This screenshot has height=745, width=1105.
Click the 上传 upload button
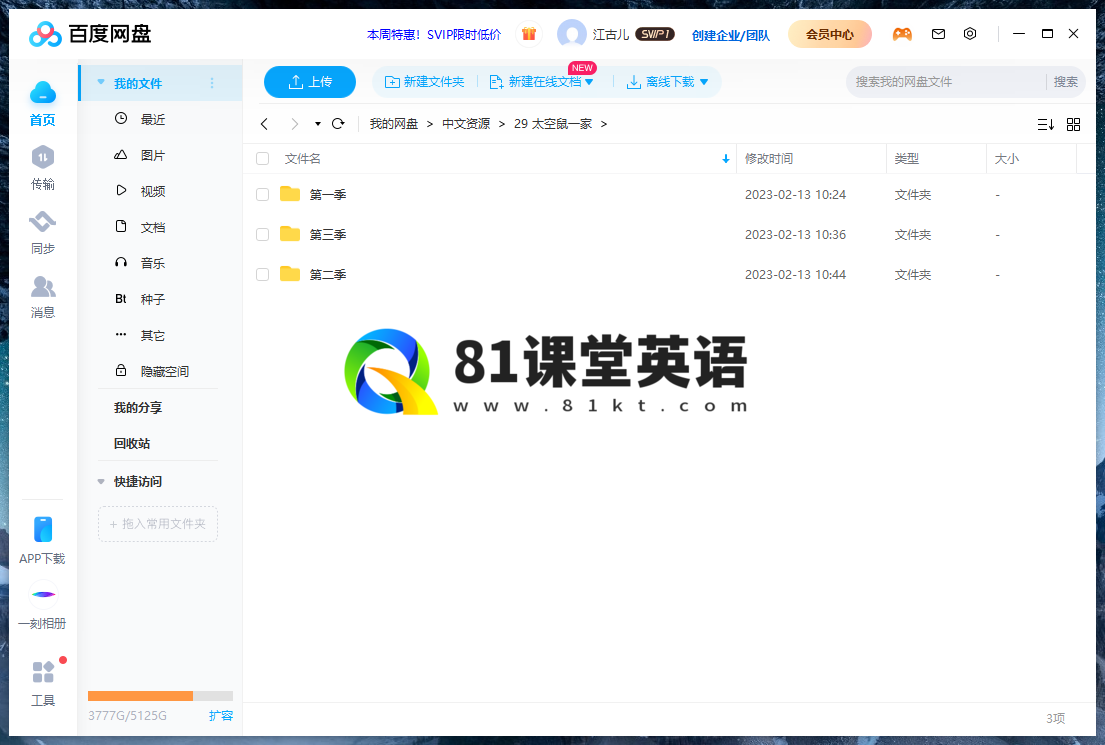pyautogui.click(x=309, y=82)
